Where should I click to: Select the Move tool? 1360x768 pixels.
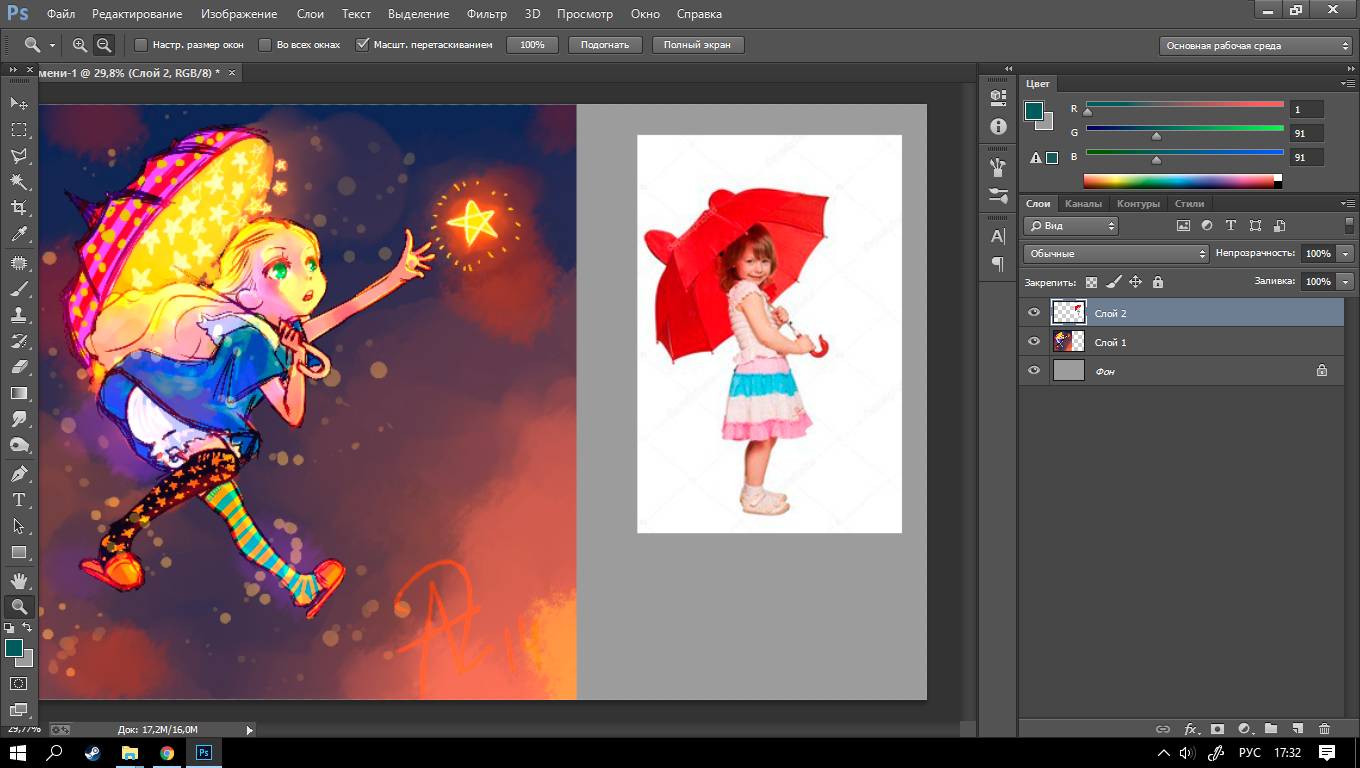pos(19,103)
